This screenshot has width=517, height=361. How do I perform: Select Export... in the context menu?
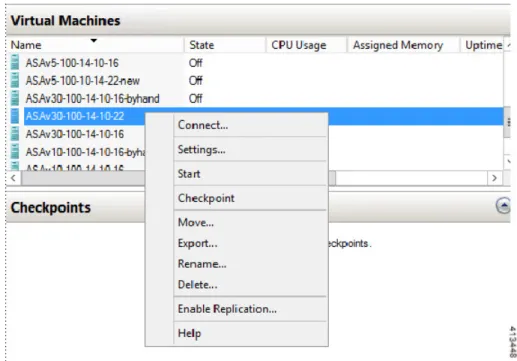[x=198, y=243]
